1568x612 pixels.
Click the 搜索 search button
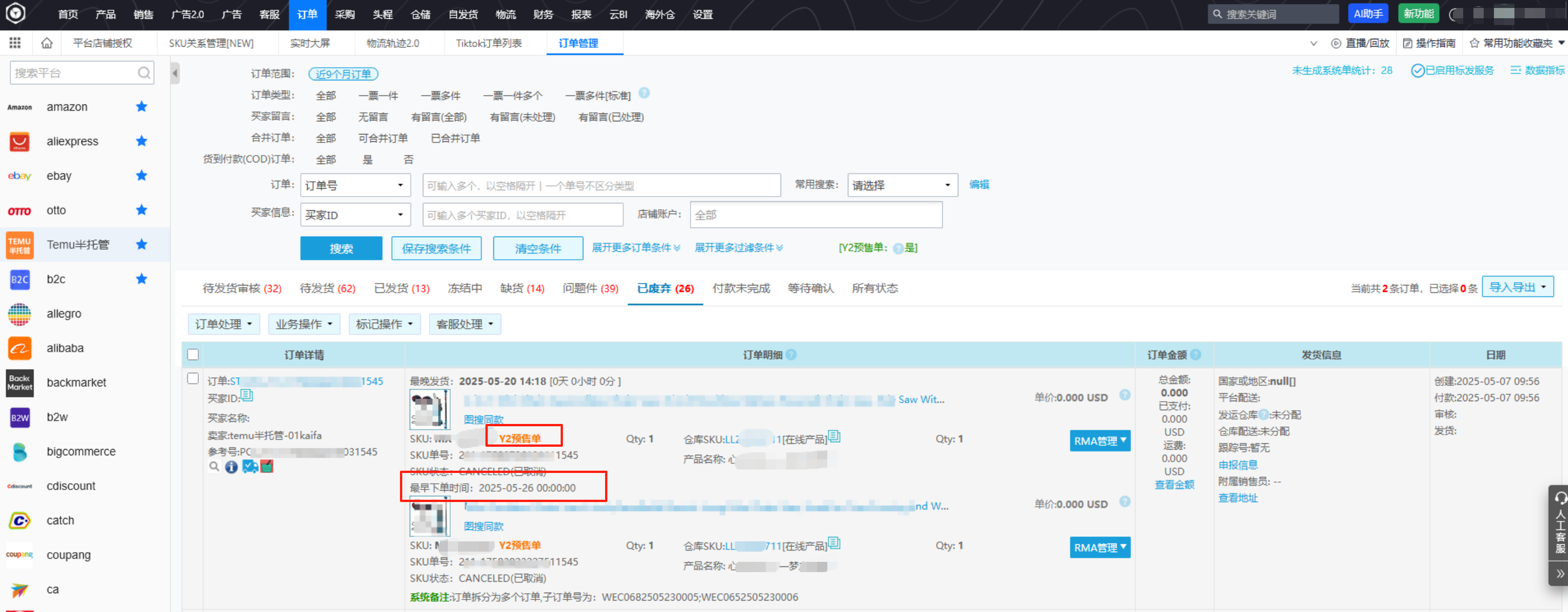(x=341, y=248)
